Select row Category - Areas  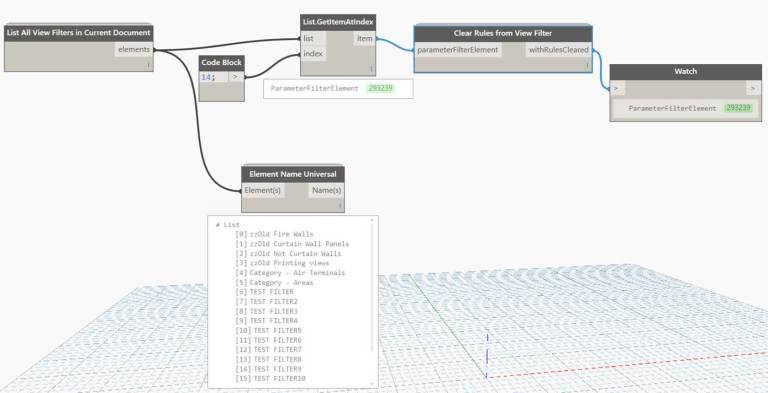[x=274, y=283]
